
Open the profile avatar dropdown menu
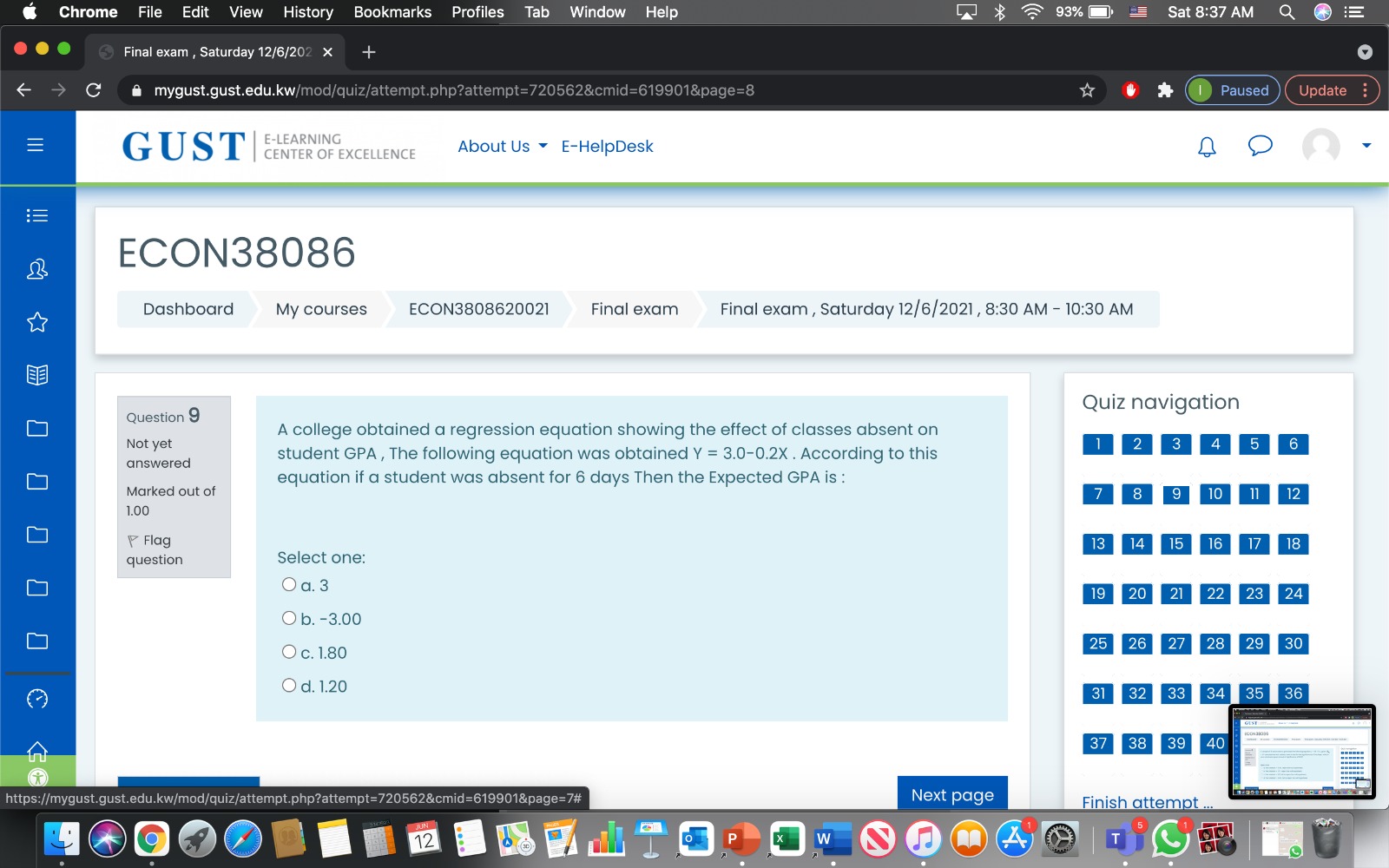[1320, 147]
